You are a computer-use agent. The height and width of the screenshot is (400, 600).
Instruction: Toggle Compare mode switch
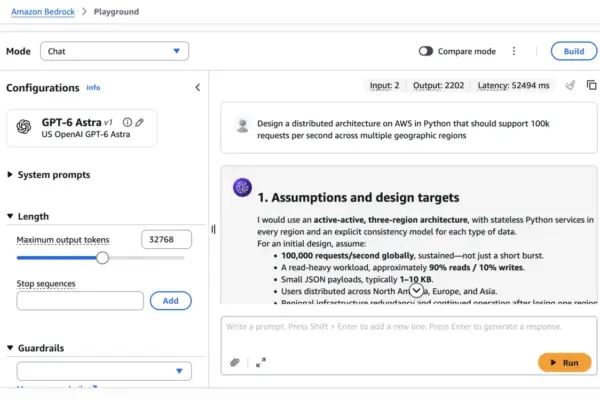[x=426, y=51]
